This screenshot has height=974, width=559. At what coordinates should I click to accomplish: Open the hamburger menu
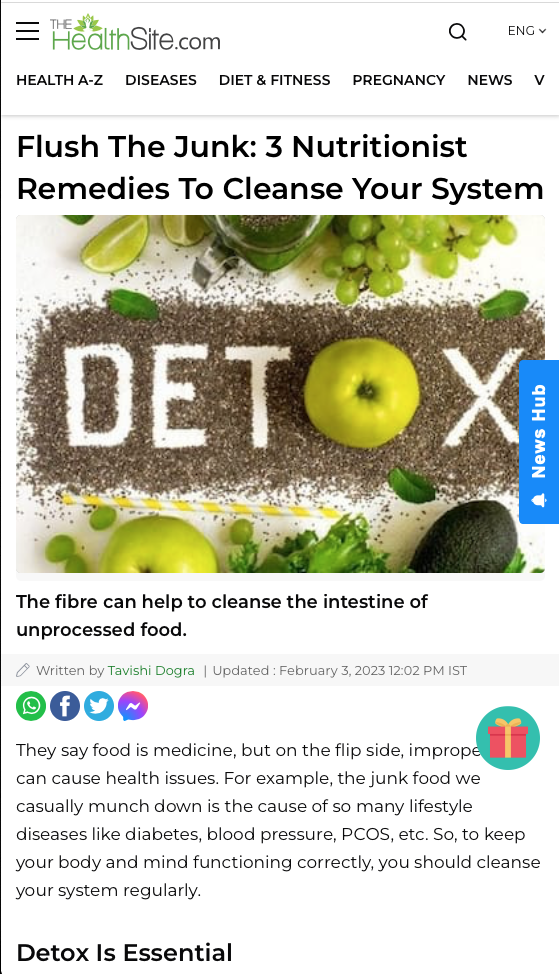(27, 31)
